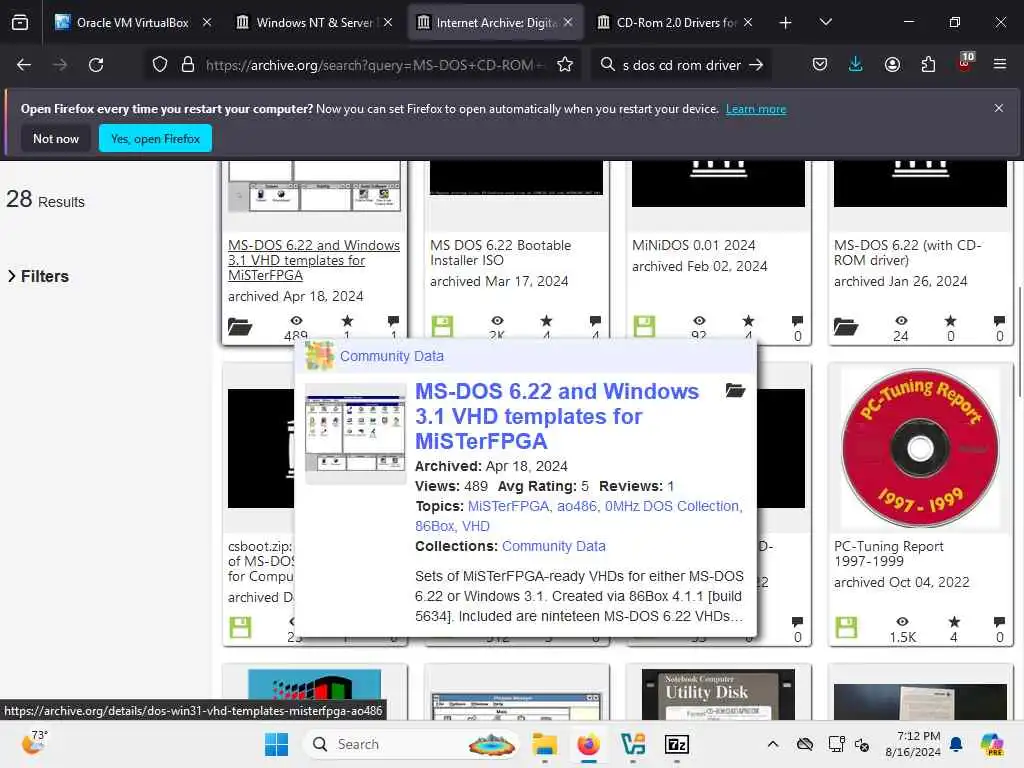Reload the current page

(96, 65)
